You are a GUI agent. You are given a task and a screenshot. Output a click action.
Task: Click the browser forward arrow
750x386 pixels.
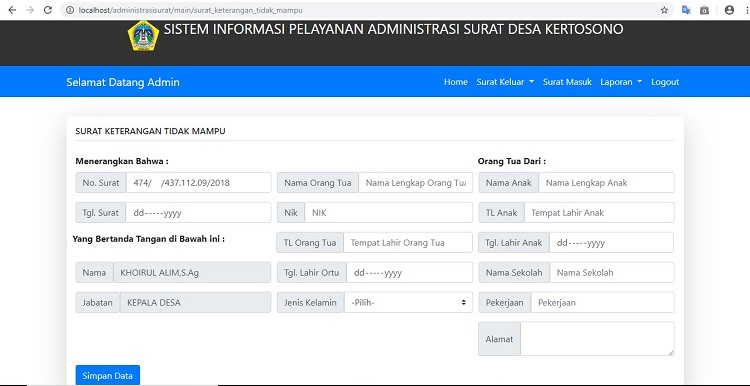pos(30,10)
